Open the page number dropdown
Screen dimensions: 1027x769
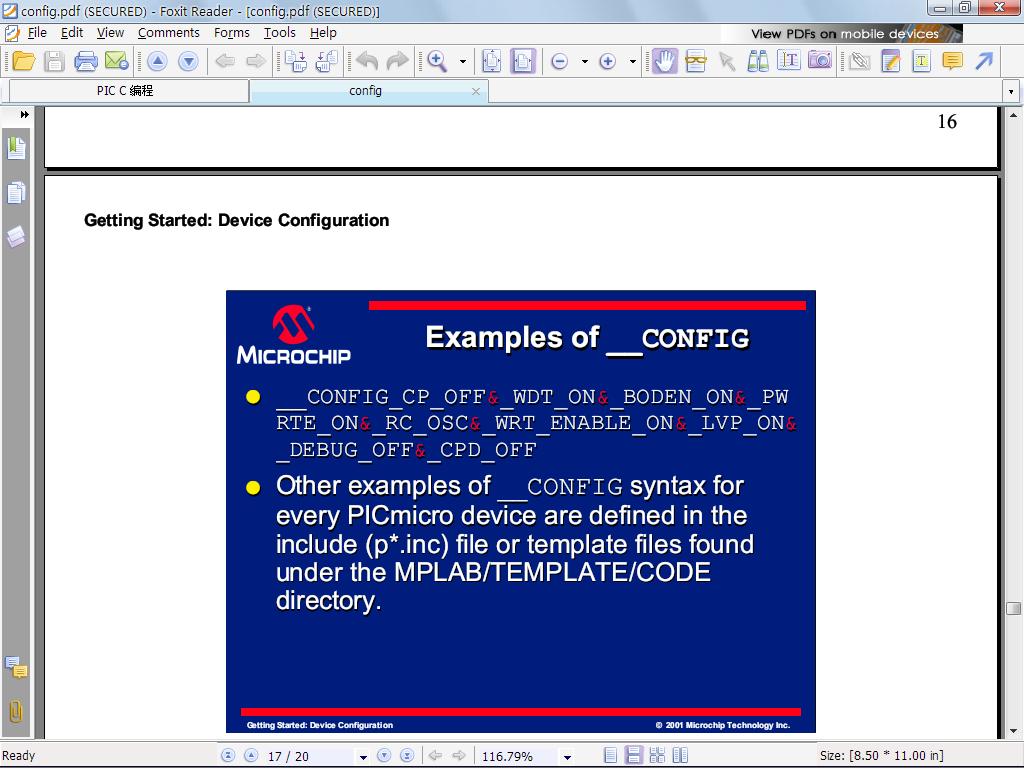(363, 757)
